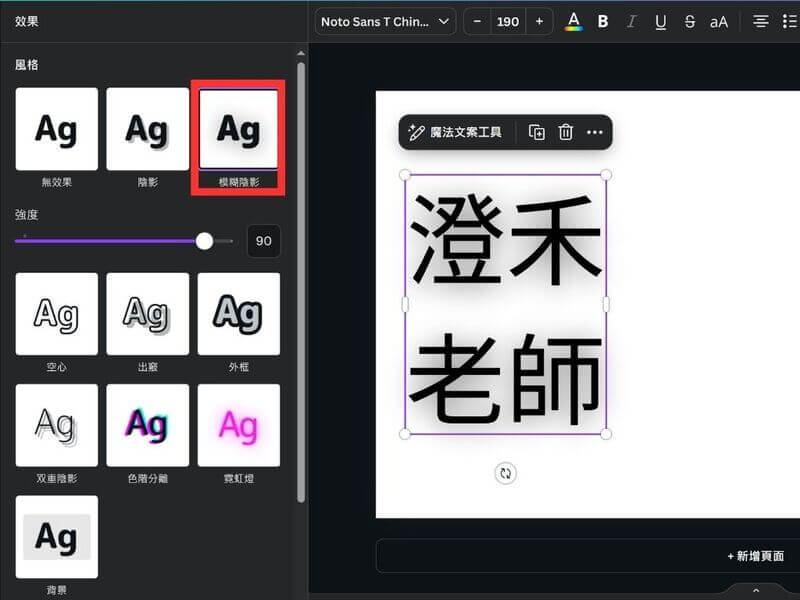Select the 霓虹燈 neon effect thumbnail

tap(238, 426)
